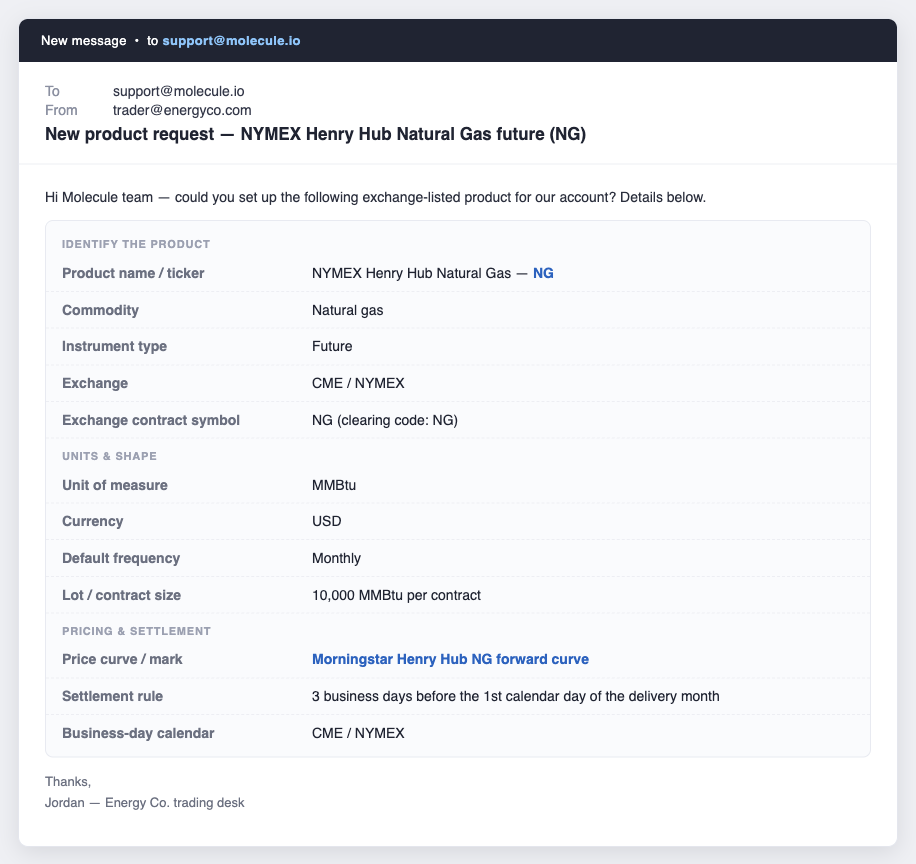Click the 'PRICING & SETTLEMENT' section heading
This screenshot has width=916, height=864.
pos(136,631)
